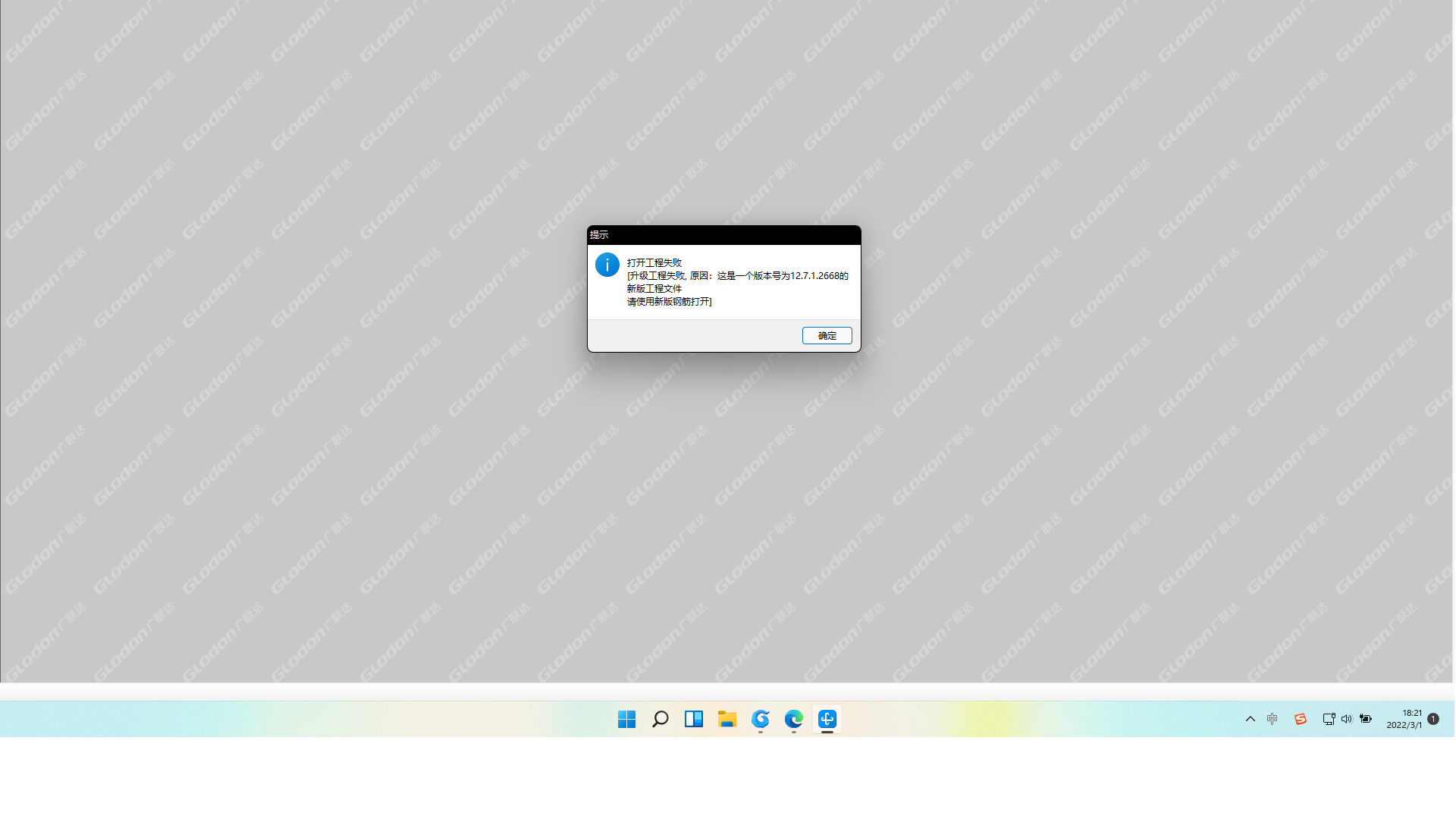Expand hidden system tray icons chevron

click(1250, 719)
